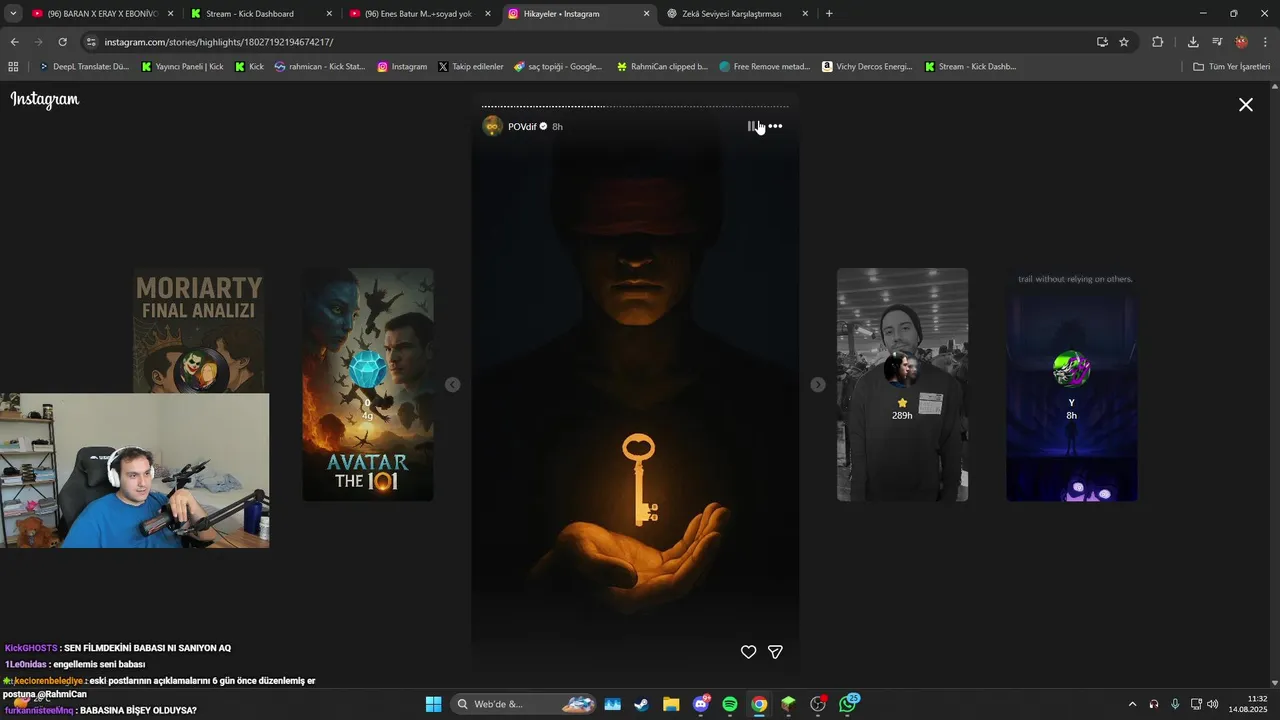The image size is (1280, 720).
Task: Open the Vichy Dercos Energi bookmark
Action: pos(867,67)
